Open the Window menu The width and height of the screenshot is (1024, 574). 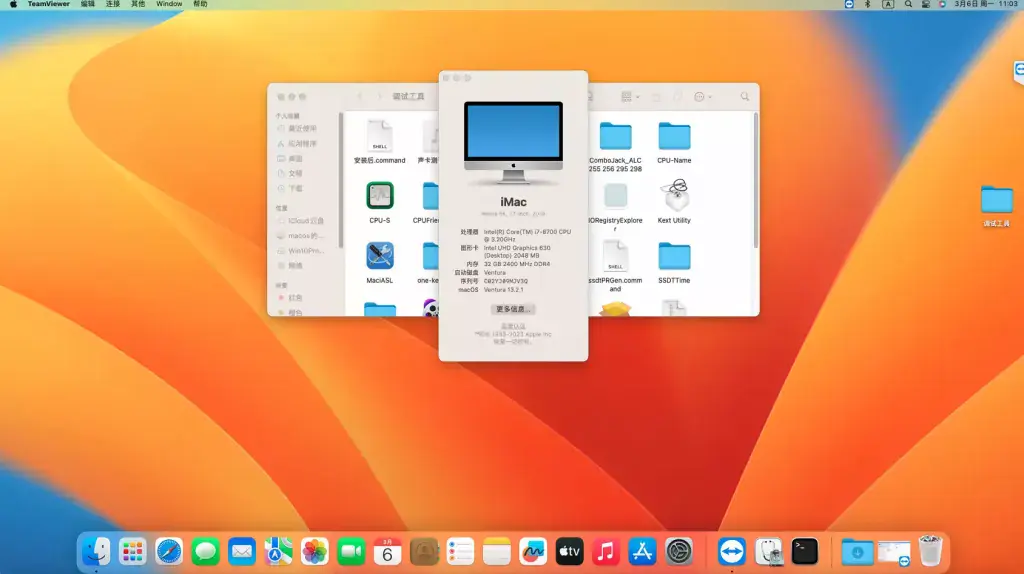[x=169, y=4]
